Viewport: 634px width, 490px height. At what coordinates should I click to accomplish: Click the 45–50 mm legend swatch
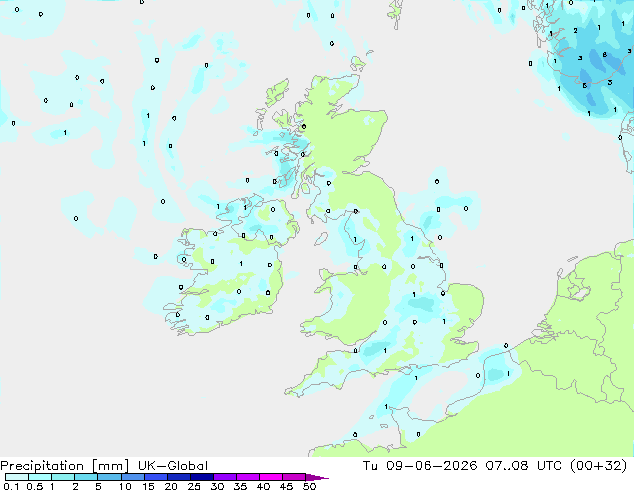click(x=294, y=477)
